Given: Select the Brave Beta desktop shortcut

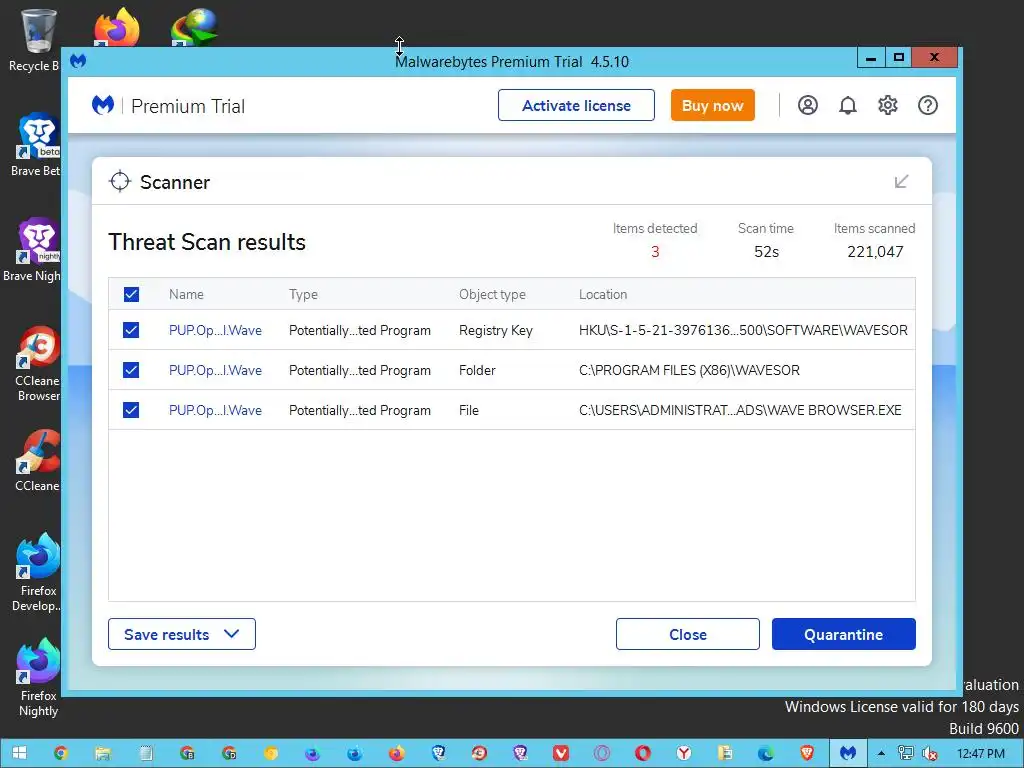Looking at the screenshot, I should [x=37, y=145].
